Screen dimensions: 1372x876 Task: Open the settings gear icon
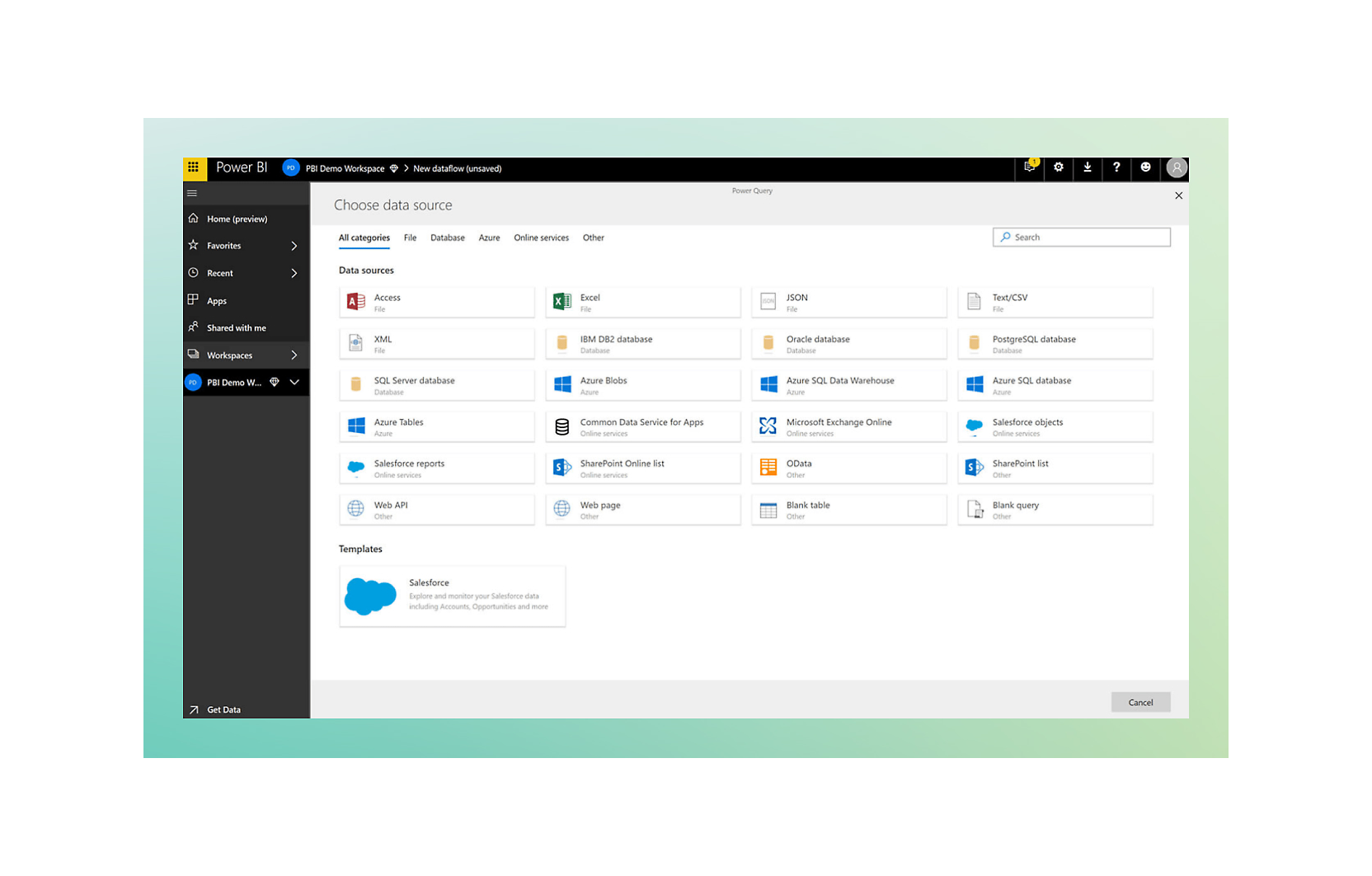(x=1059, y=167)
